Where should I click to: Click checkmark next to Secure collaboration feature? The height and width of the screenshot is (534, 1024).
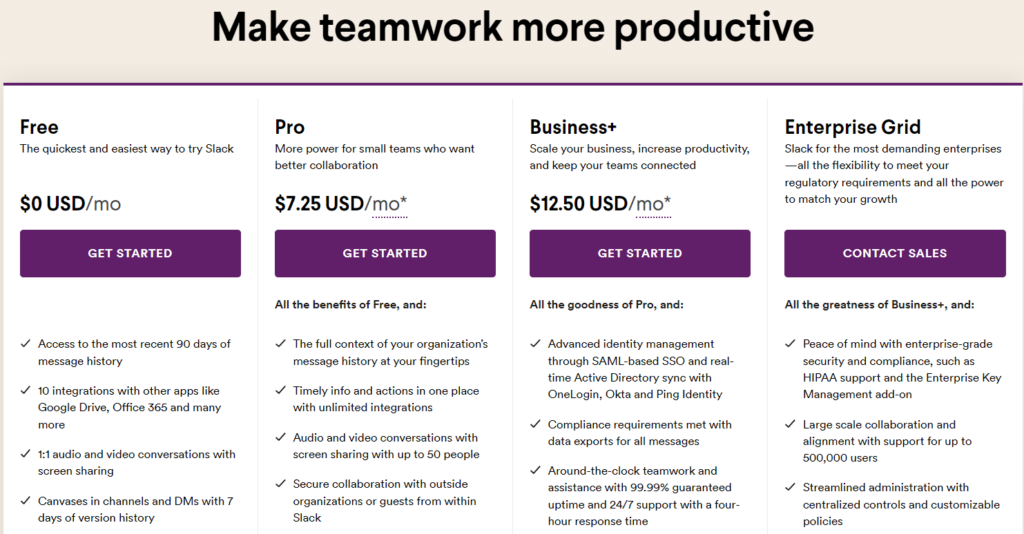[280, 484]
